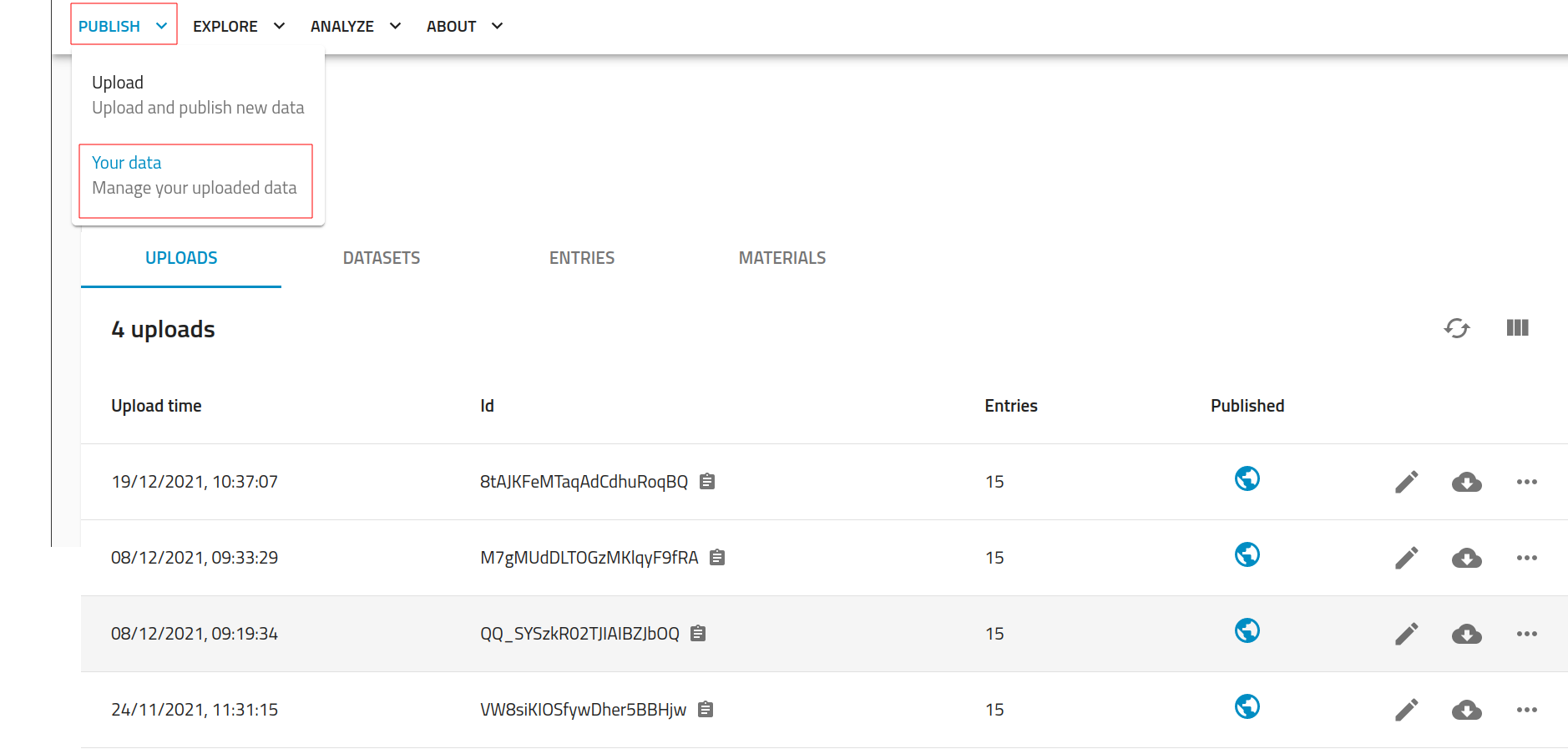Expand the Explore menu dropdown
1568x749 pixels.
tap(239, 26)
